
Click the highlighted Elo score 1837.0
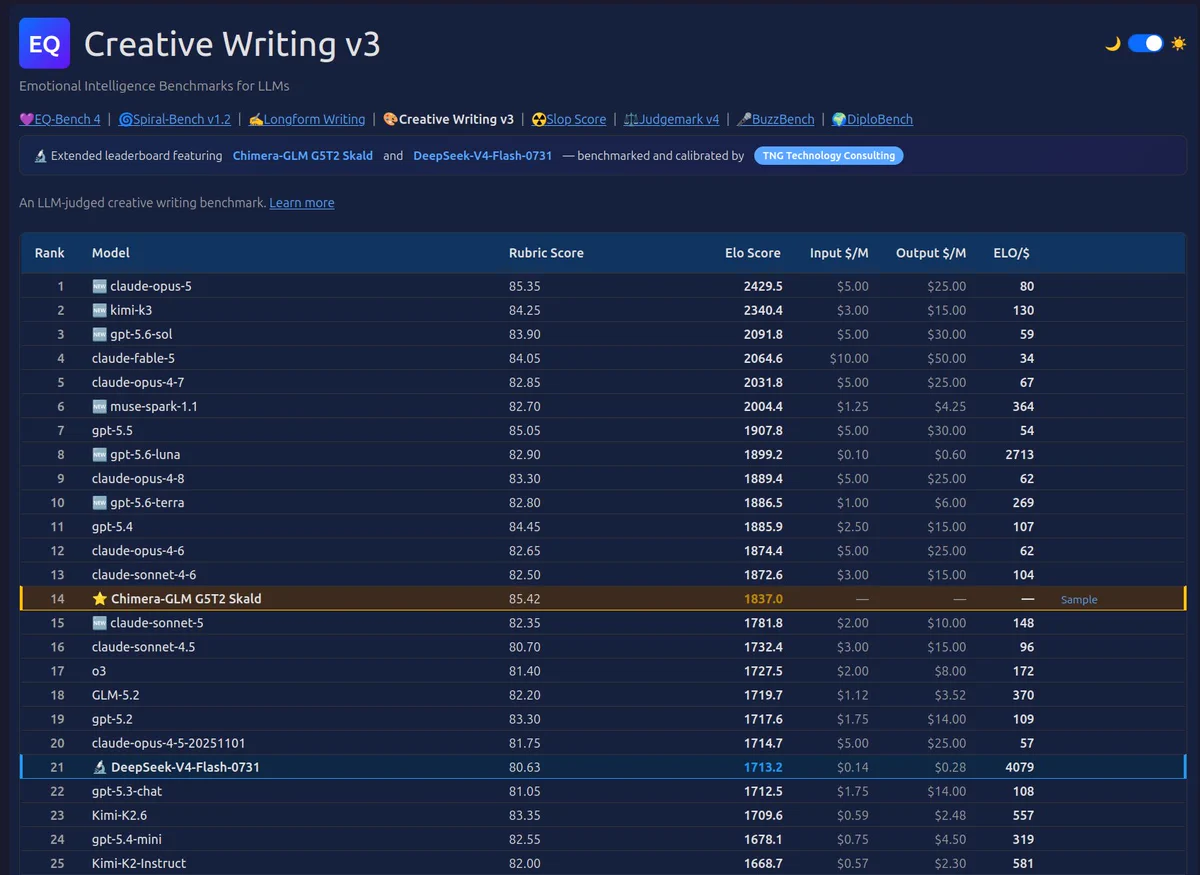pos(763,599)
